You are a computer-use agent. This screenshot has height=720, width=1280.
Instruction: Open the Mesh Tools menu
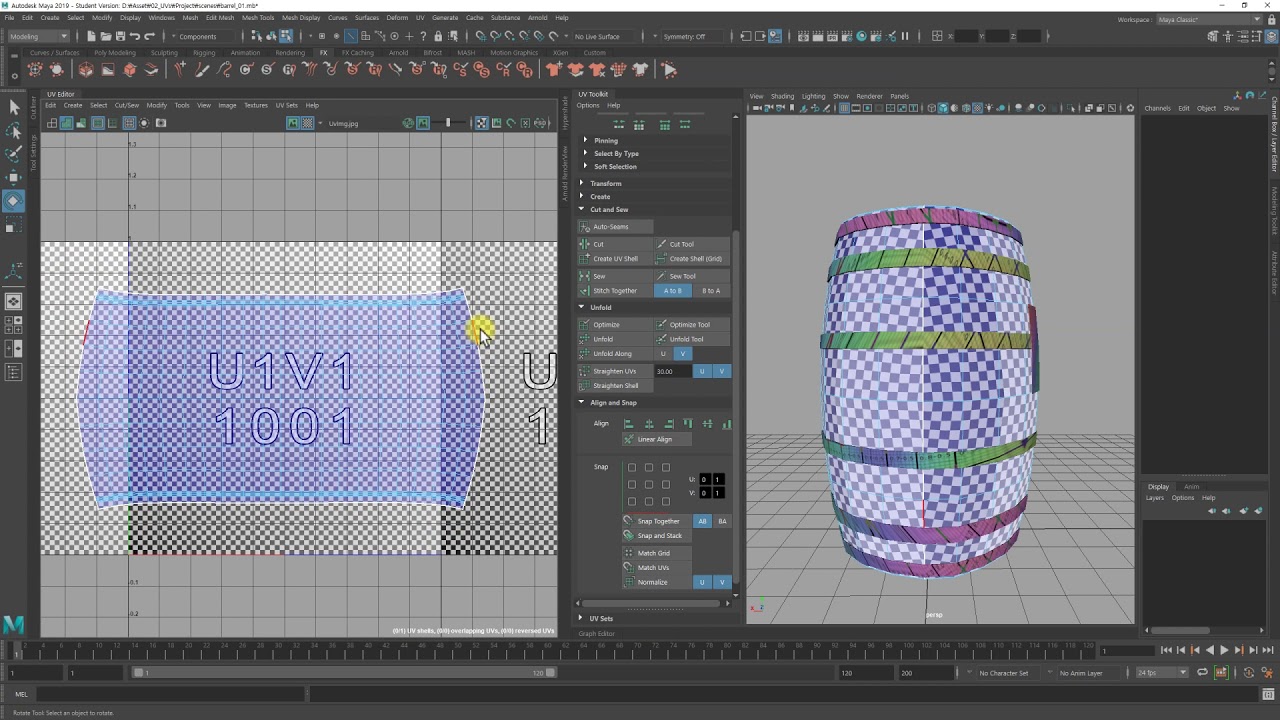tap(258, 18)
